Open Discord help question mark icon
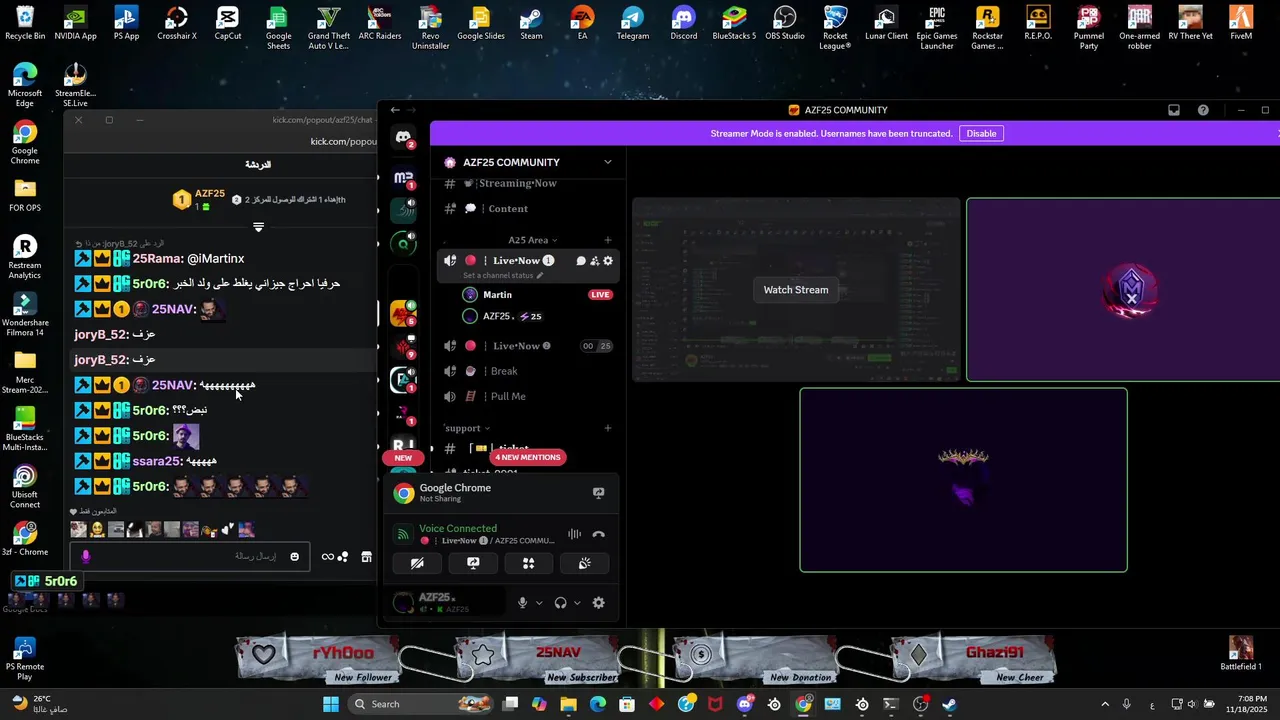The height and width of the screenshot is (720, 1280). (1203, 110)
